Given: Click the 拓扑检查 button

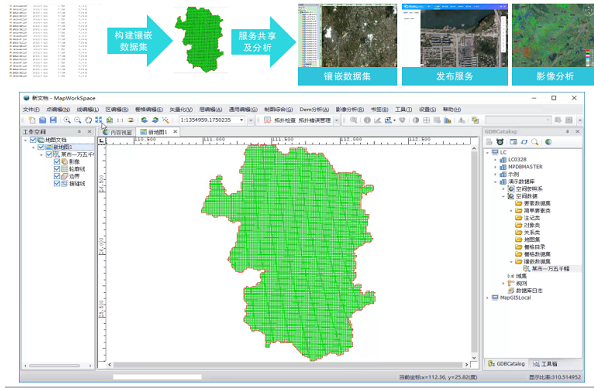Looking at the screenshot, I should click(281, 120).
